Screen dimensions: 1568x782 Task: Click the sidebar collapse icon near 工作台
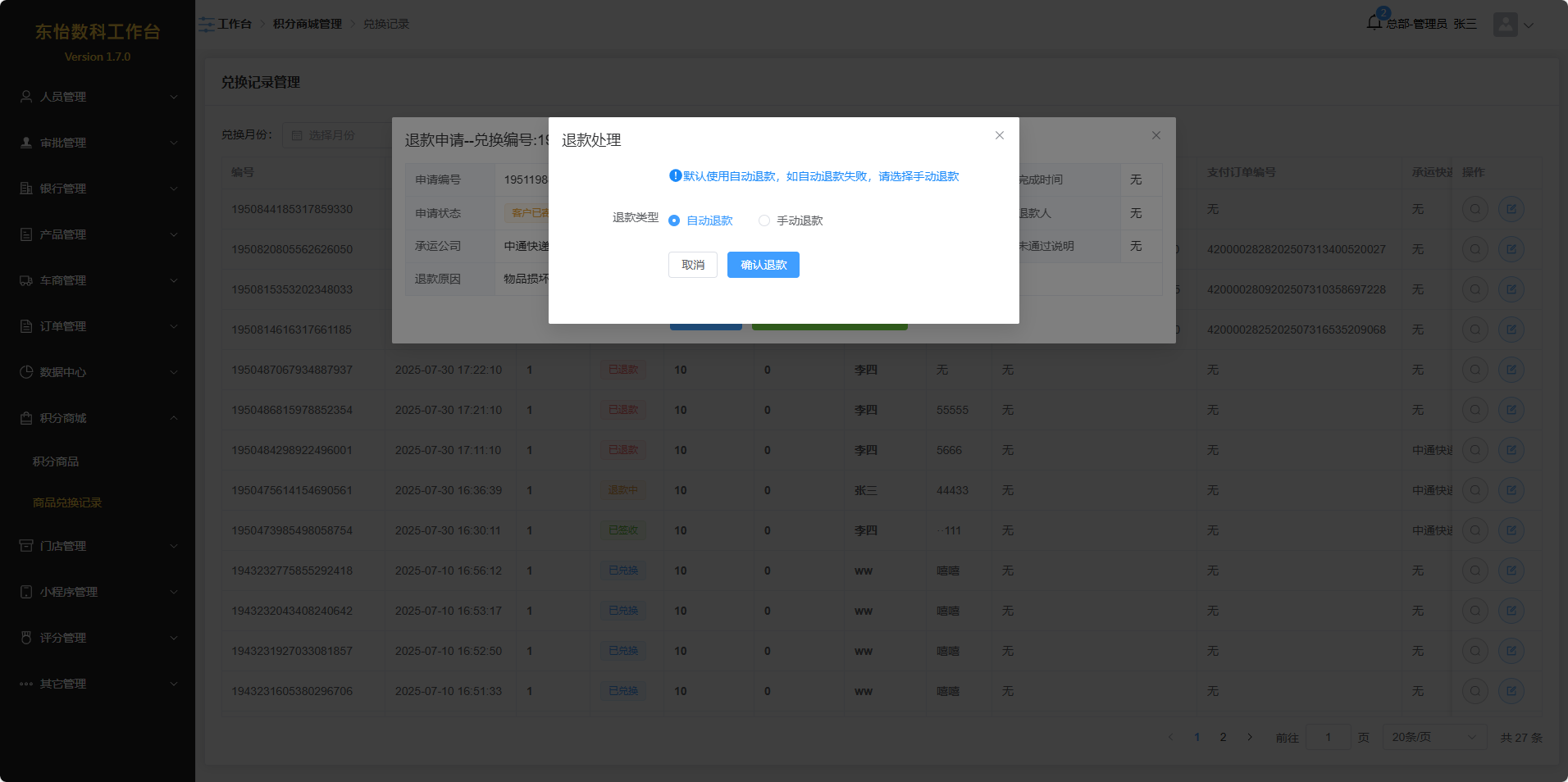[207, 25]
